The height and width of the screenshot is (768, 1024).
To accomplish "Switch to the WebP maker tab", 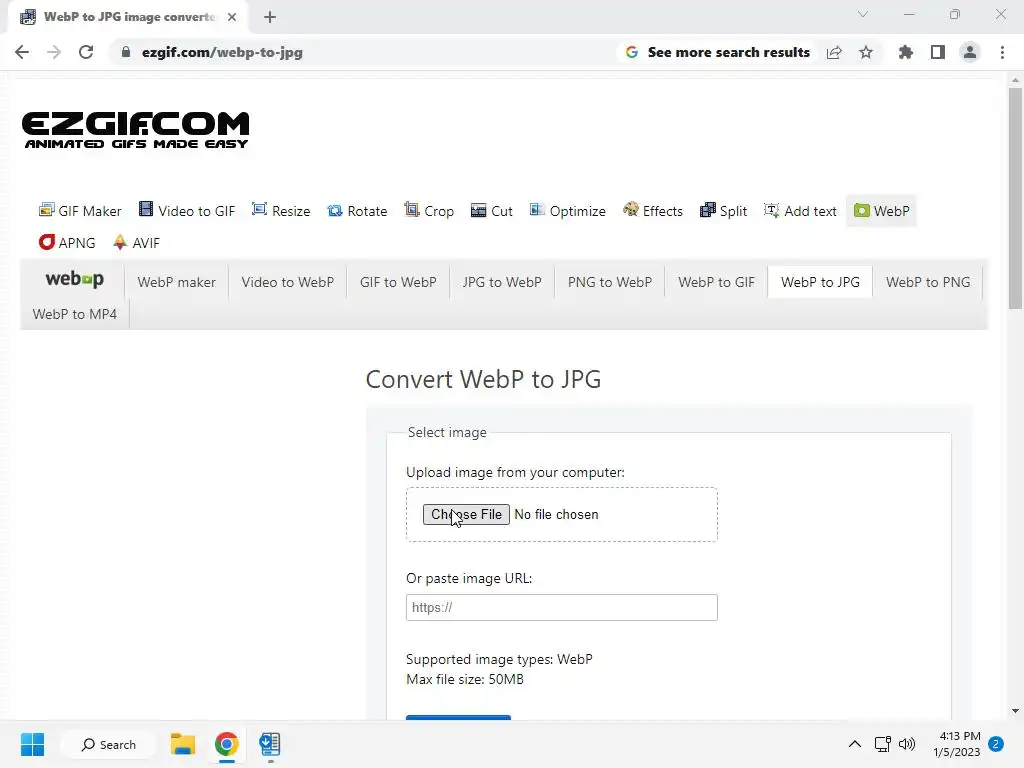I will click(176, 282).
